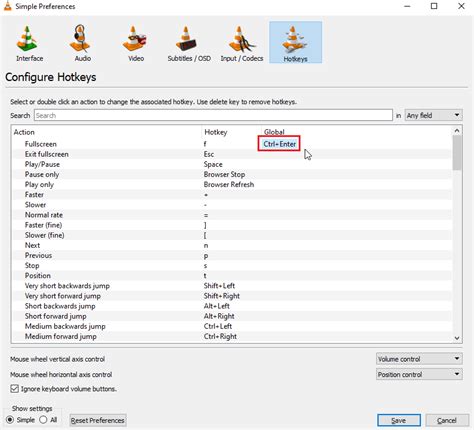This screenshot has width=474, height=430.
Task: Click the Cancel button
Action: [447, 420]
